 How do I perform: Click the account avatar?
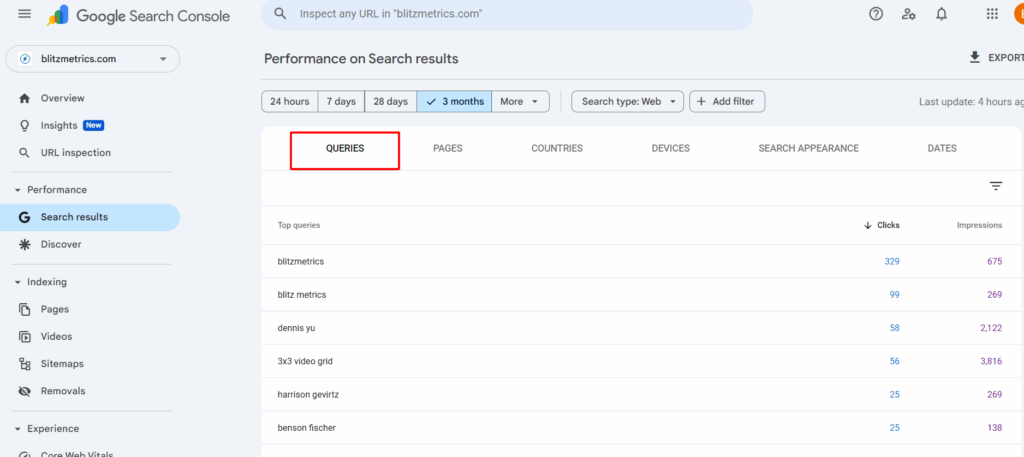pos(1018,14)
